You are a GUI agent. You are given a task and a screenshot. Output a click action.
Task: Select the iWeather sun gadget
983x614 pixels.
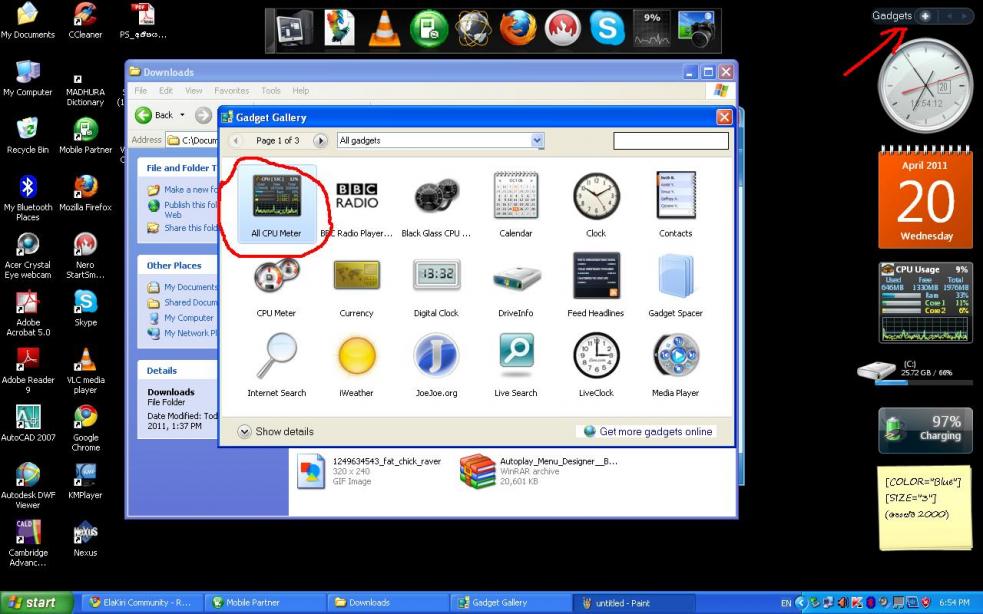tap(357, 355)
